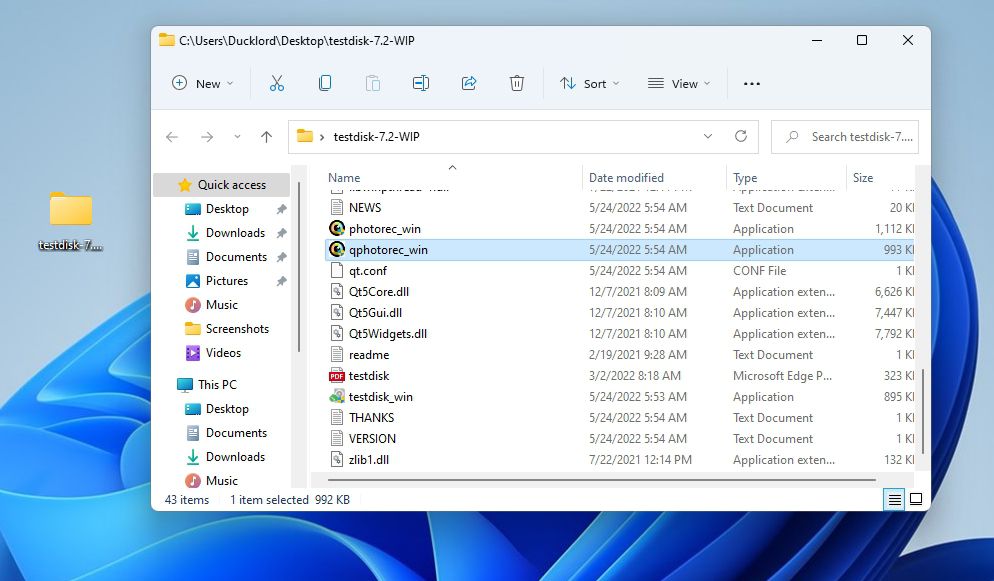Expand the address bar history dropdown
This screenshot has height=581, width=994.
(707, 136)
